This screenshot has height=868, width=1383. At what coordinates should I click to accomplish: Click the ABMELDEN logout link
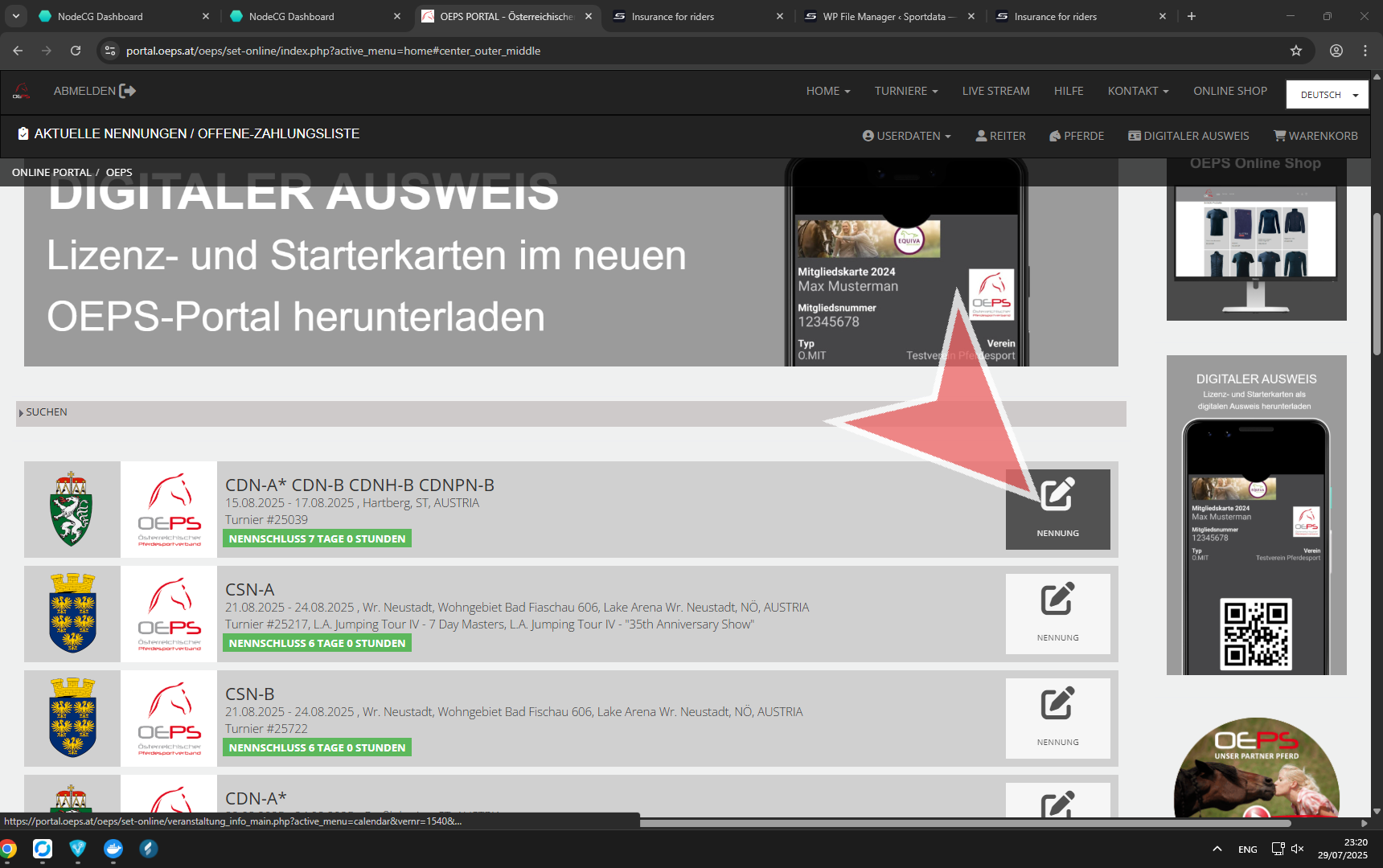[x=95, y=91]
